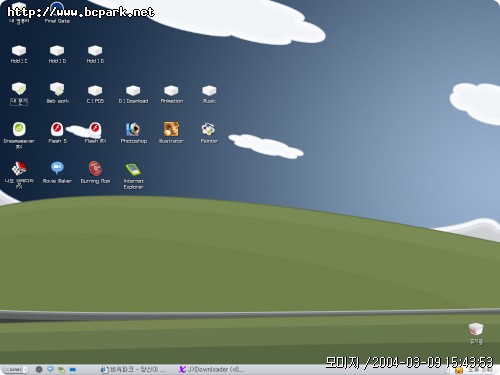Open the recycle bin (휴지통) icon

tap(476, 333)
